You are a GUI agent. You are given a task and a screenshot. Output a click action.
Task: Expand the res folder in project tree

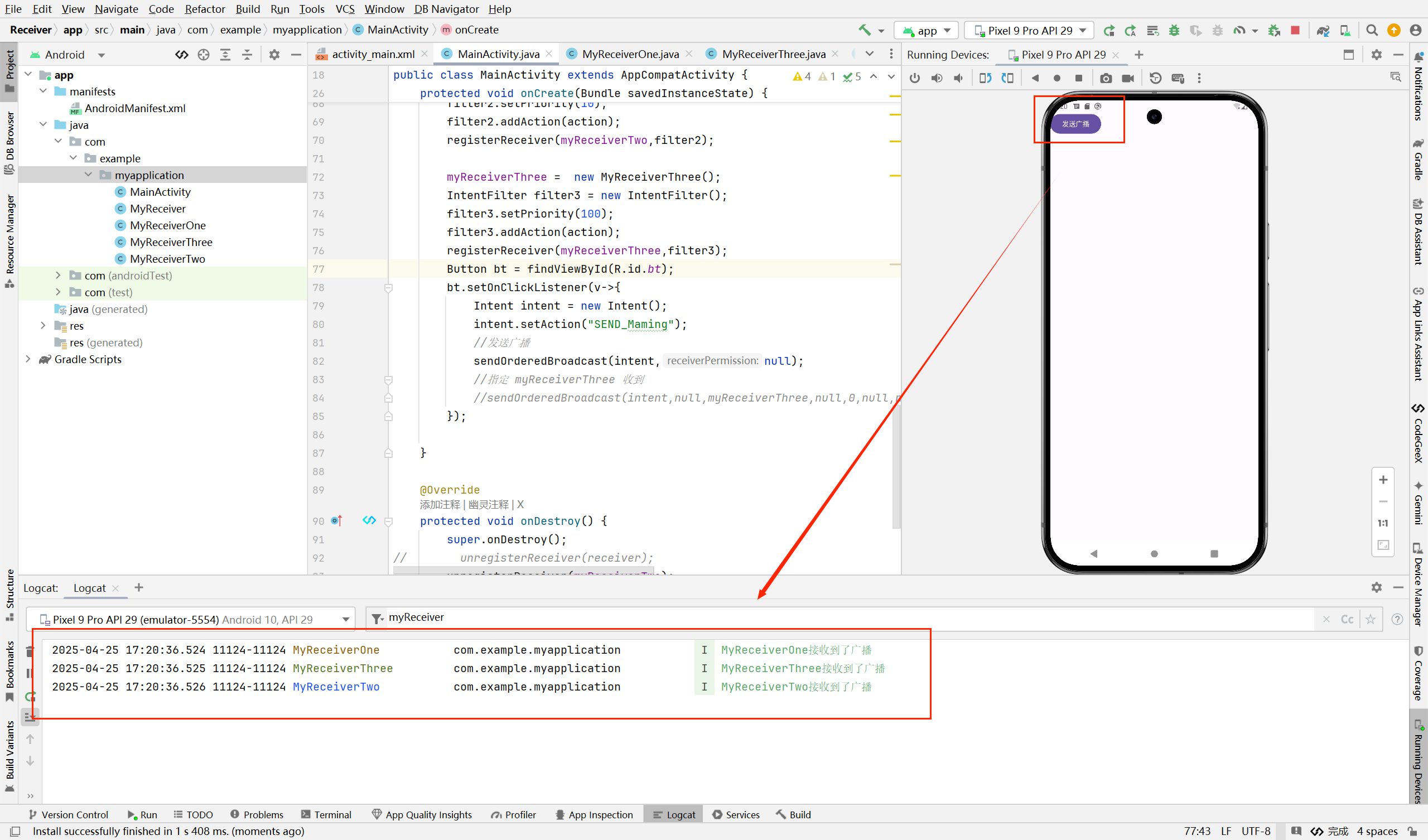click(x=43, y=326)
